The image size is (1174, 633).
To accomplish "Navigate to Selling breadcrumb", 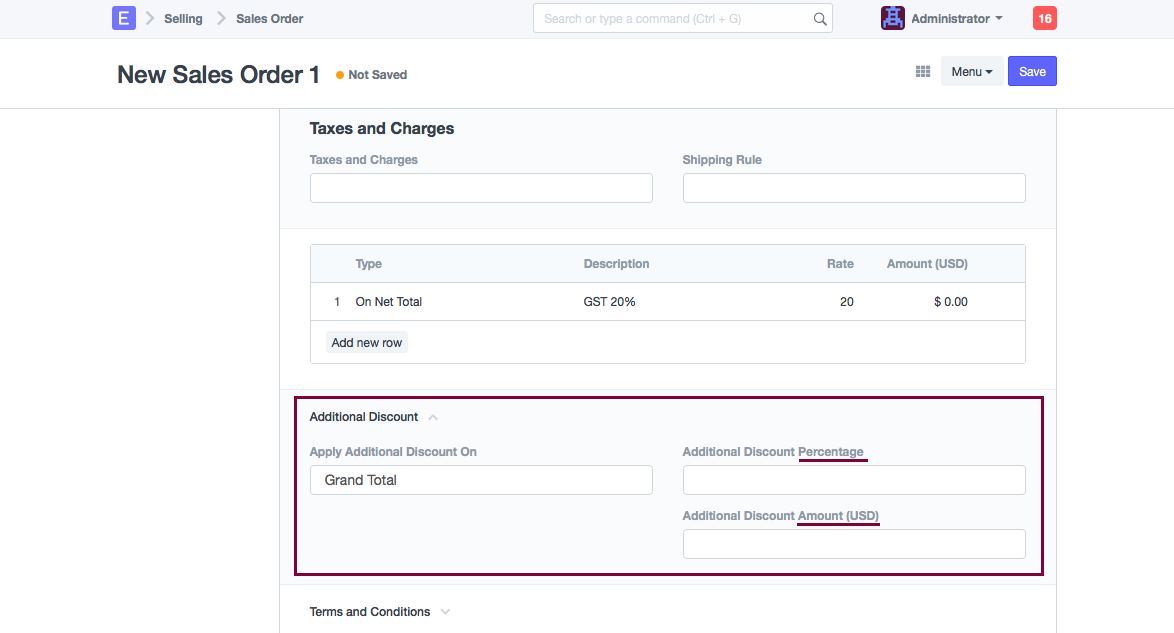I will coord(183,18).
